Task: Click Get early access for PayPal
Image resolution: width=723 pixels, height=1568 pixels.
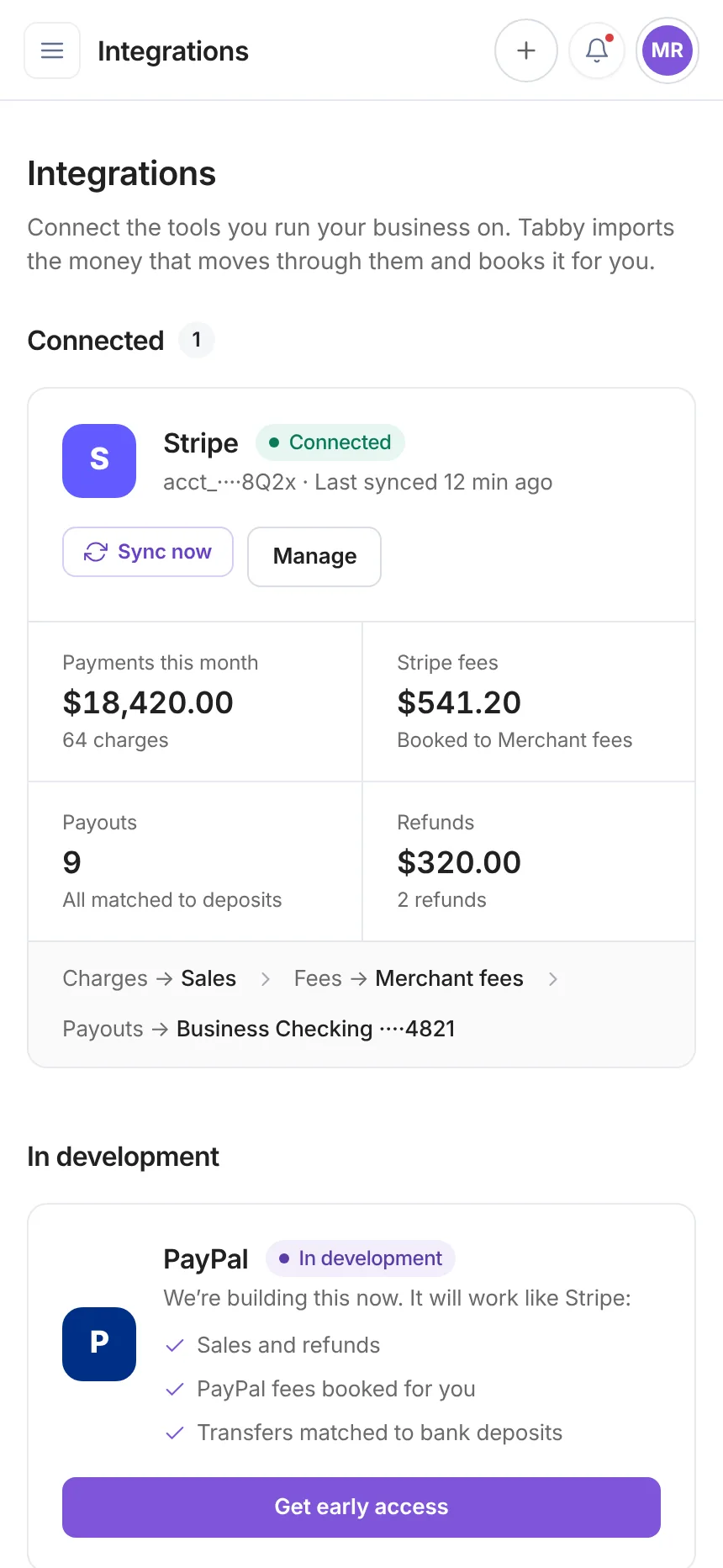Action: [x=361, y=1507]
